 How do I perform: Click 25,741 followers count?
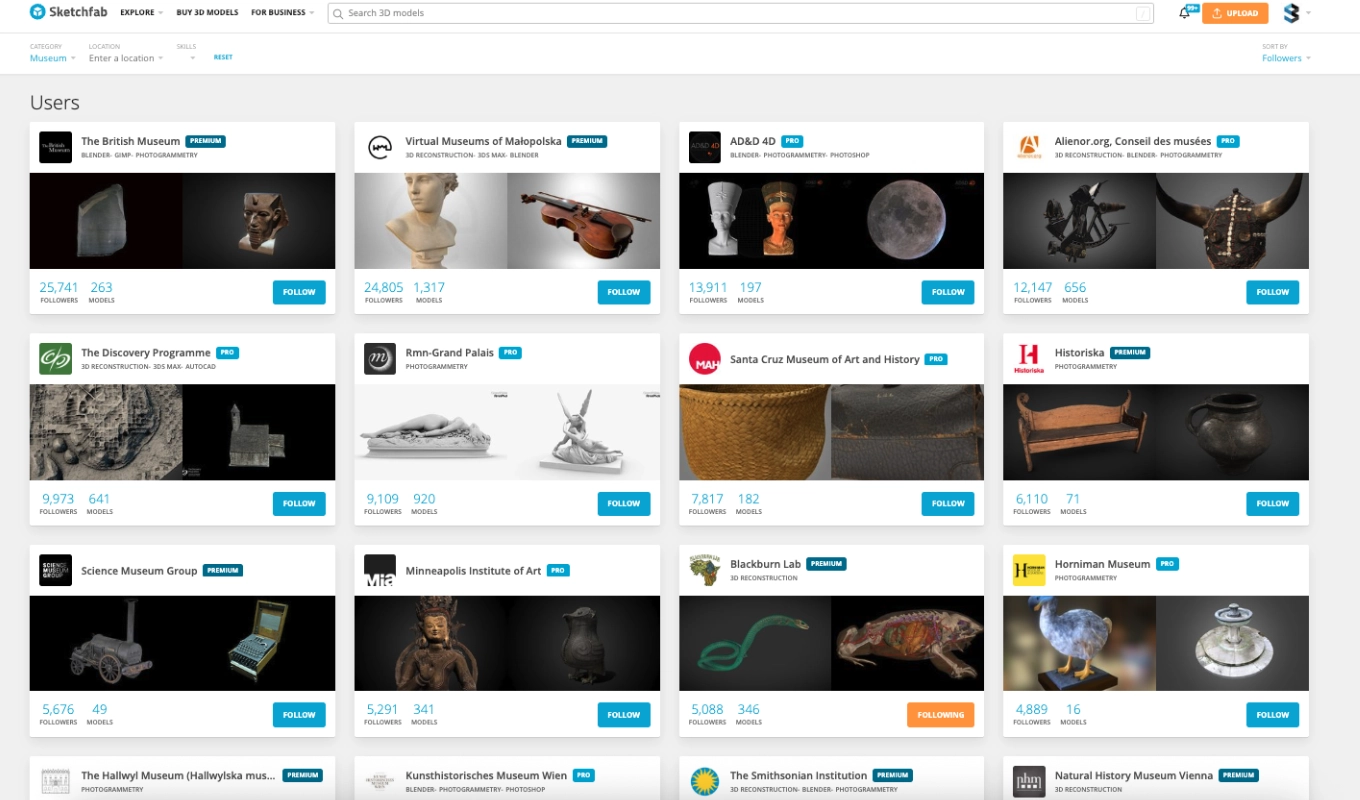pyautogui.click(x=59, y=287)
